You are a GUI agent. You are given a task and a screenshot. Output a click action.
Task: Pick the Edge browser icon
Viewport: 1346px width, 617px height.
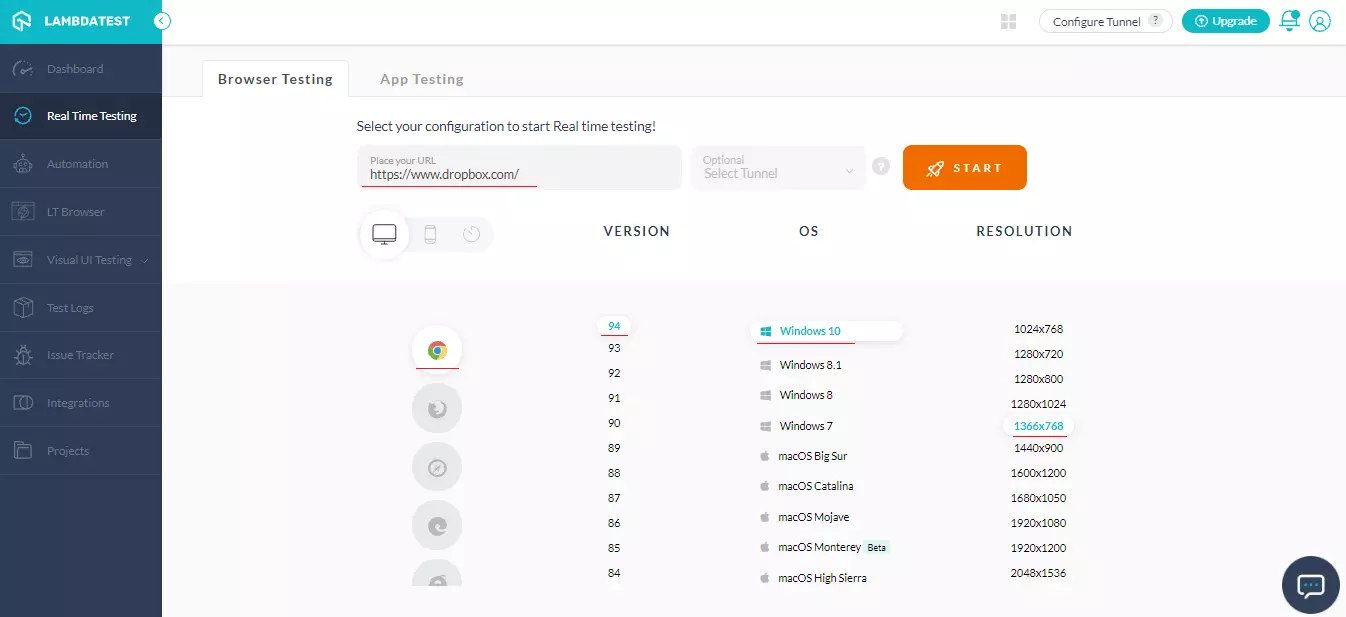coord(437,525)
